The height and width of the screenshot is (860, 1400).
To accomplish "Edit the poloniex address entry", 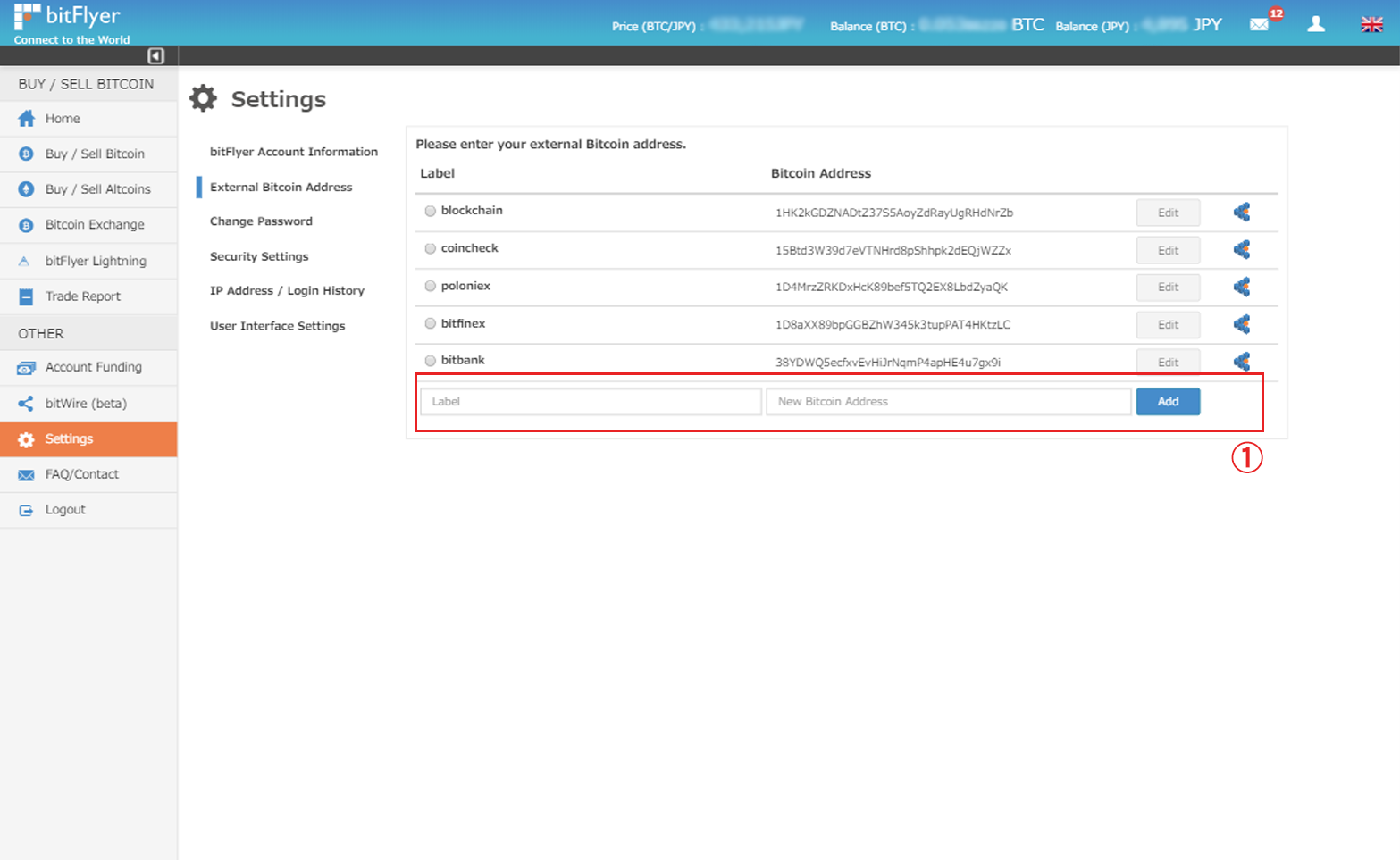I will click(1168, 287).
